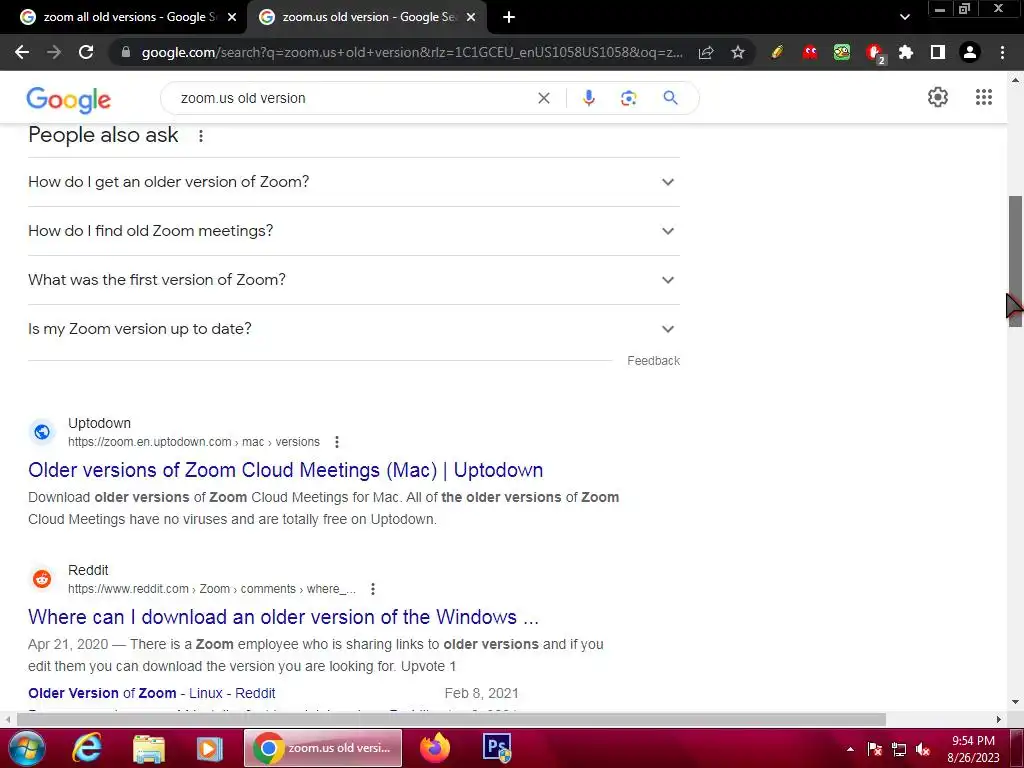The image size is (1024, 768).
Task: Clear the search box with the X icon
Action: click(x=544, y=98)
